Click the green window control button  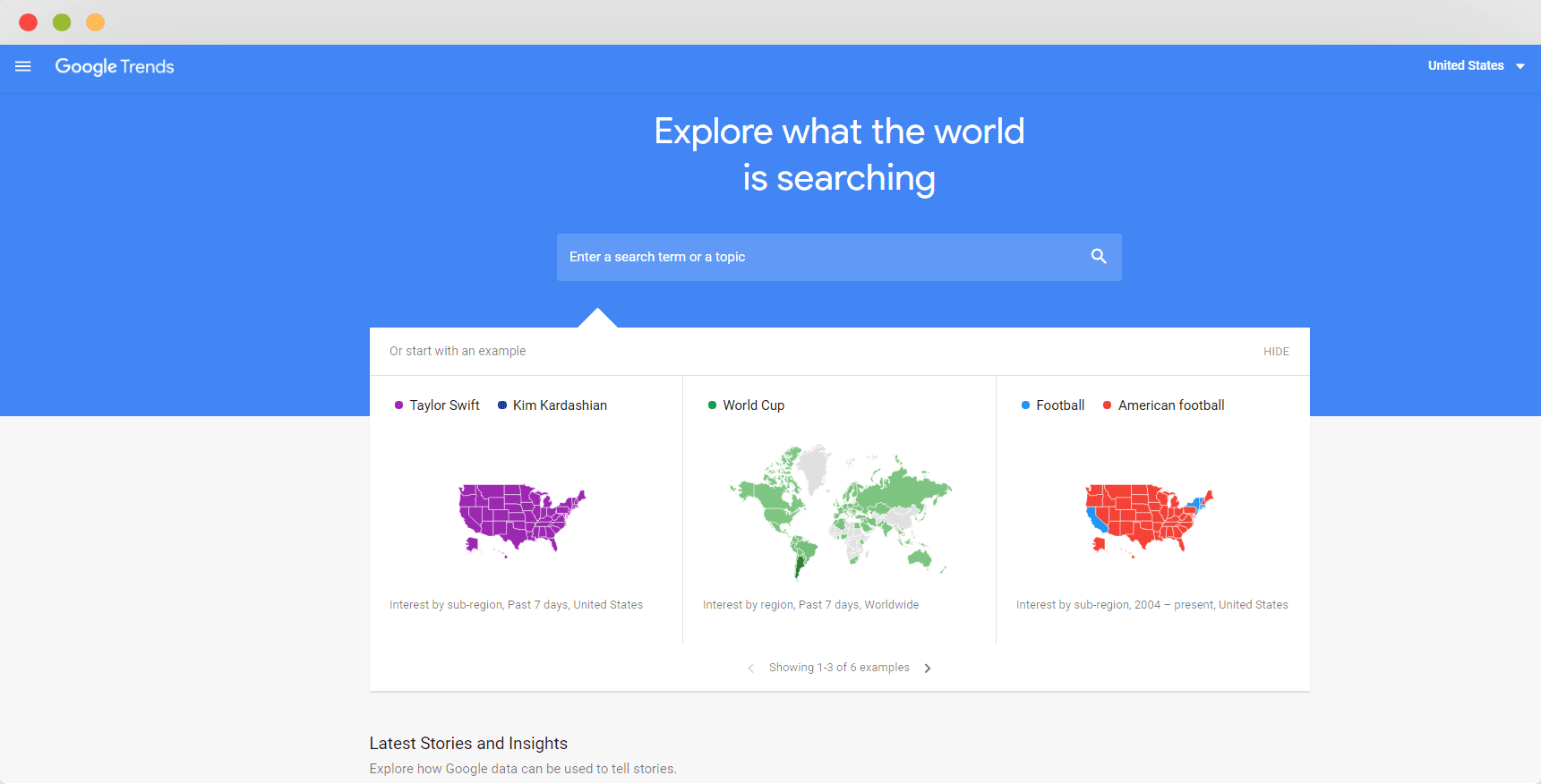click(x=62, y=22)
